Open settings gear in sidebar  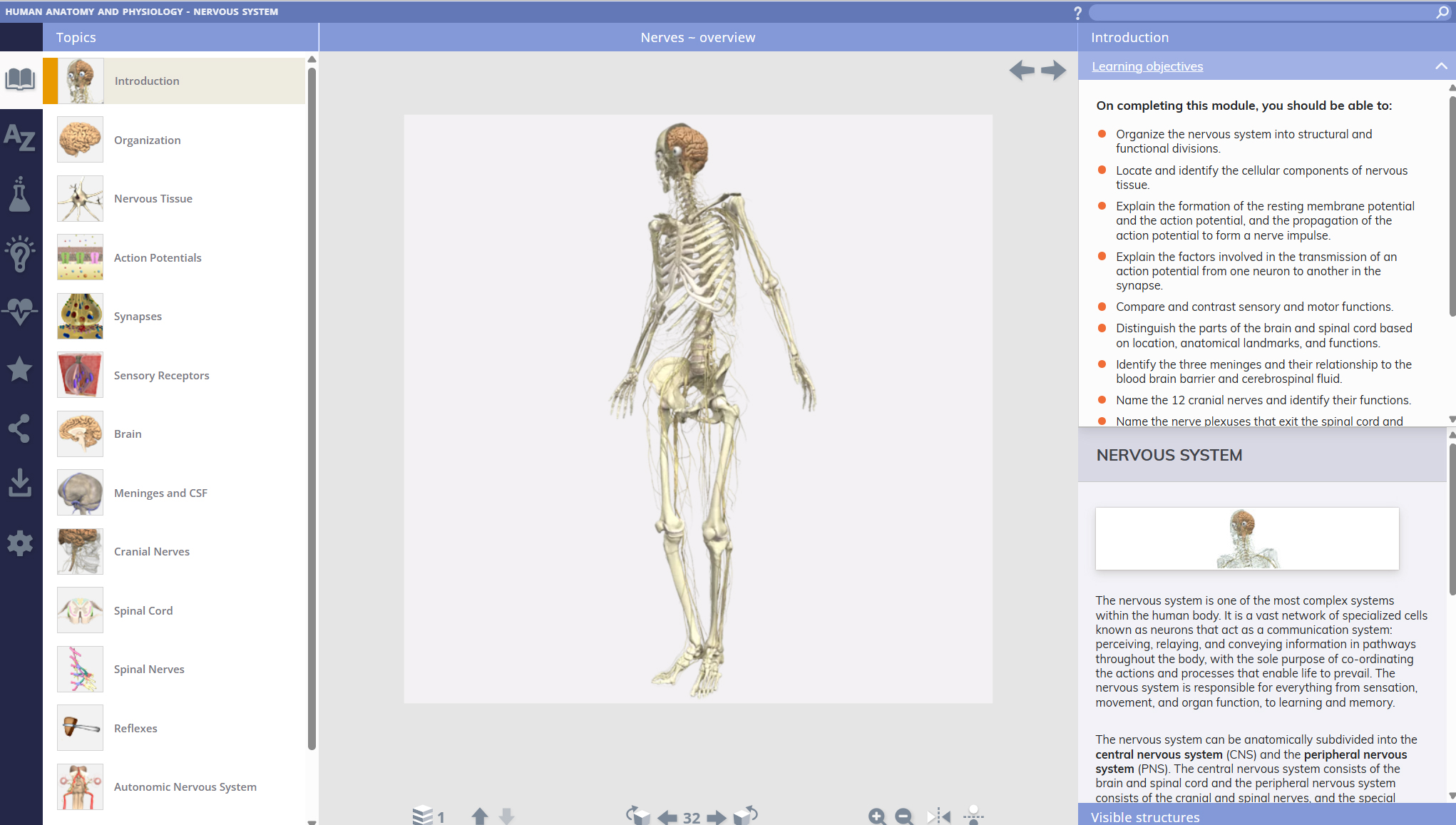(x=20, y=543)
